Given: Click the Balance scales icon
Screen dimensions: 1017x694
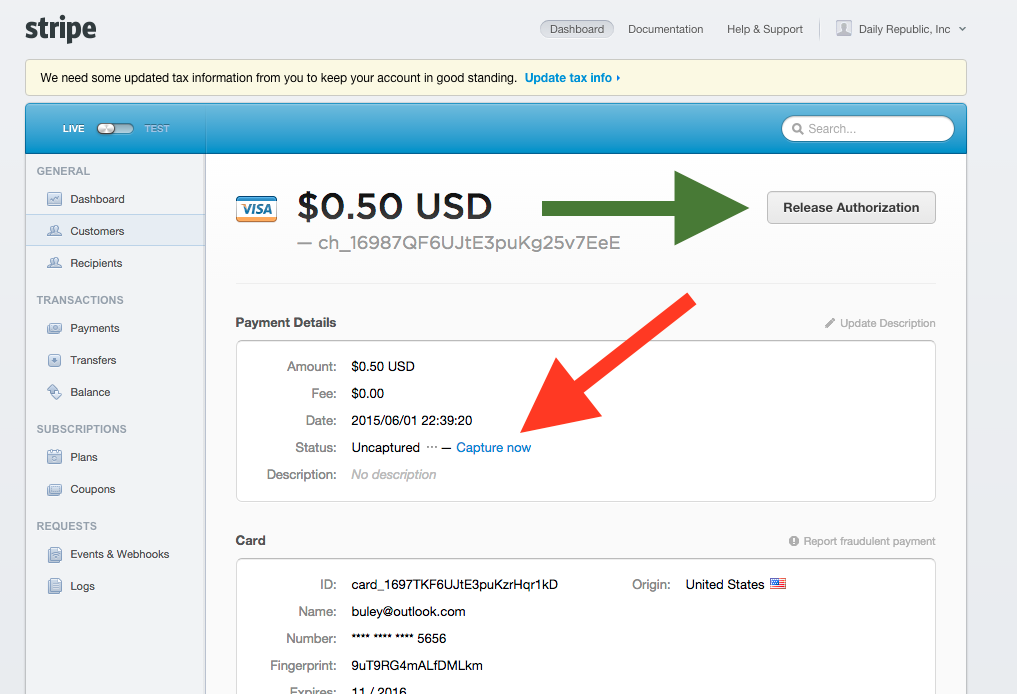Looking at the screenshot, I should [54, 392].
